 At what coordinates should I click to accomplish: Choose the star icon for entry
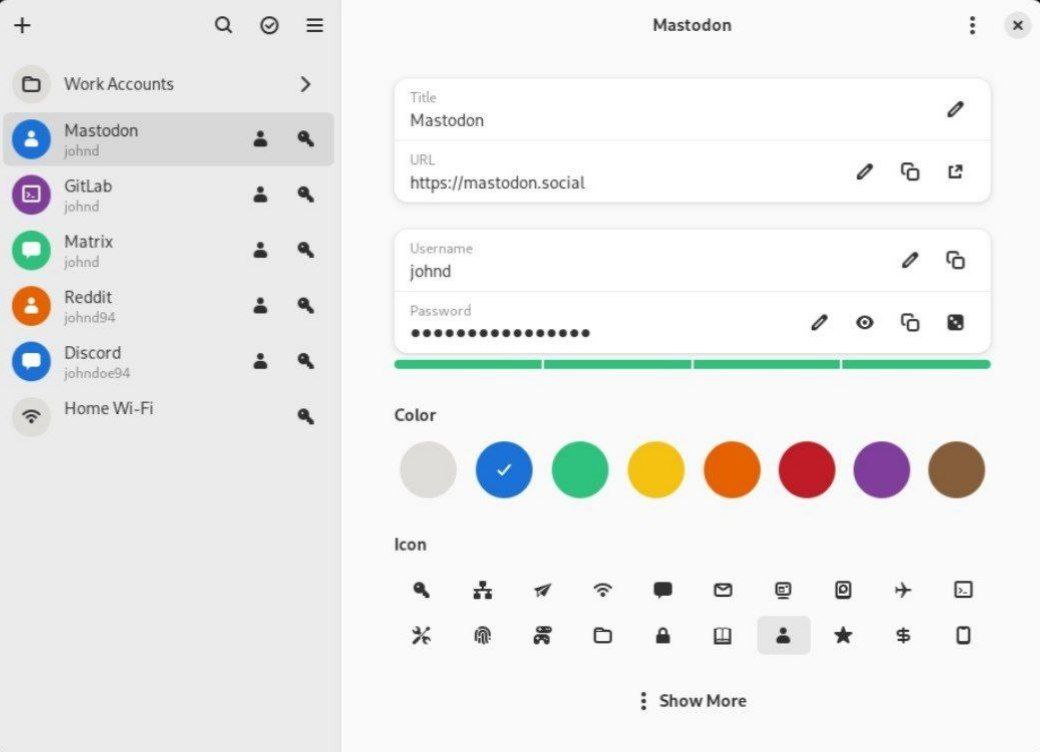click(843, 636)
